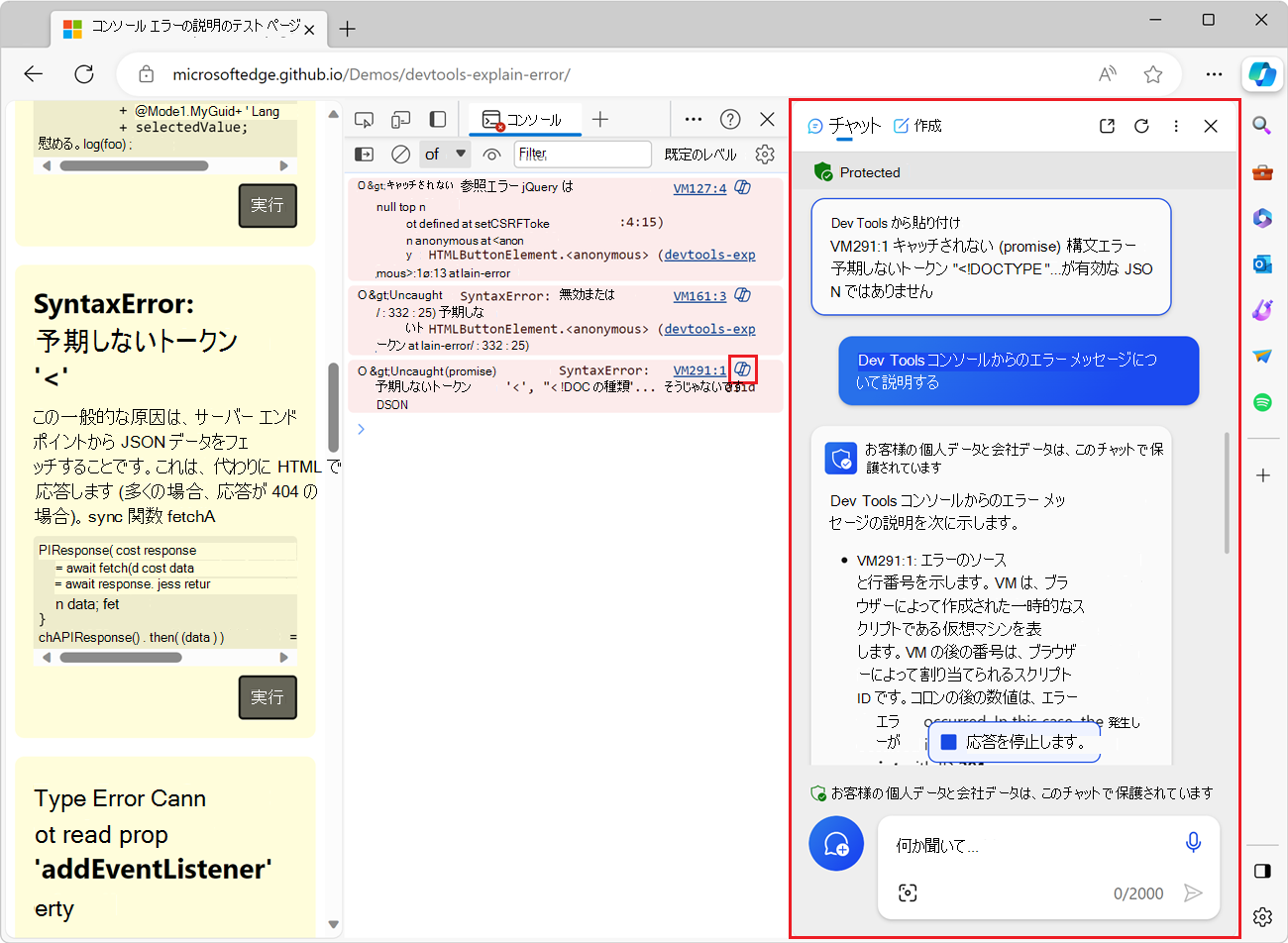Add a screenshot with the camera icon
1288x943 pixels.
tap(908, 892)
